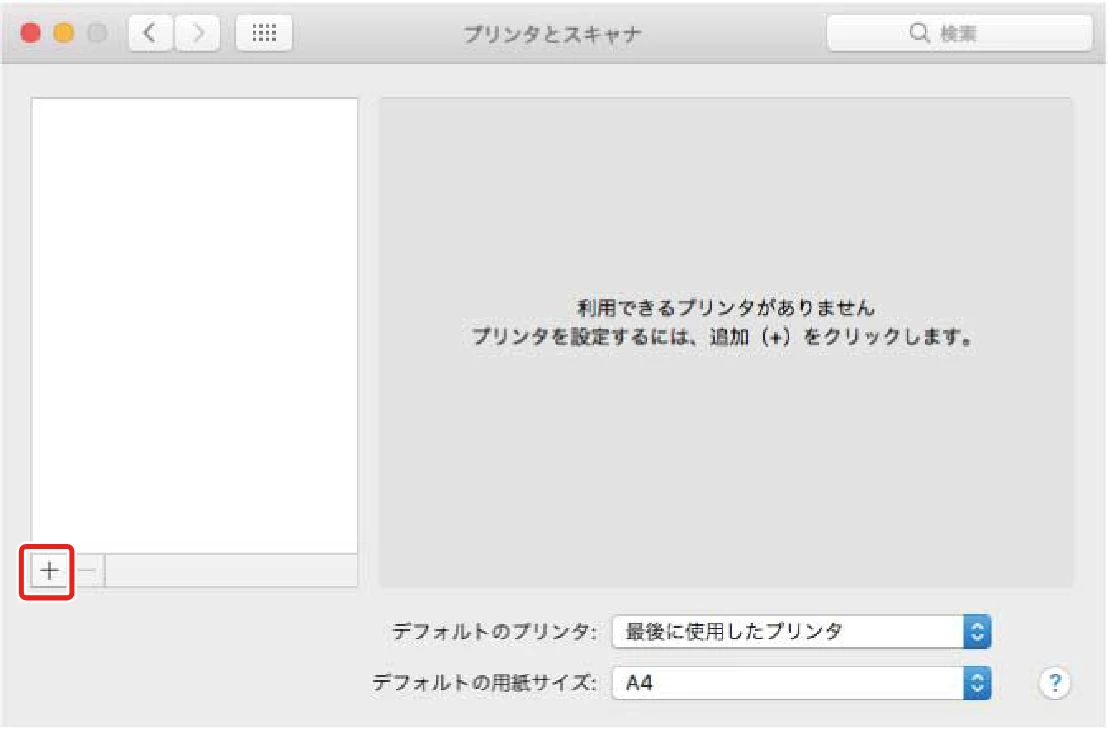
Task: Click the プリンタとスキャナ window title
Action: pyautogui.click(x=552, y=33)
